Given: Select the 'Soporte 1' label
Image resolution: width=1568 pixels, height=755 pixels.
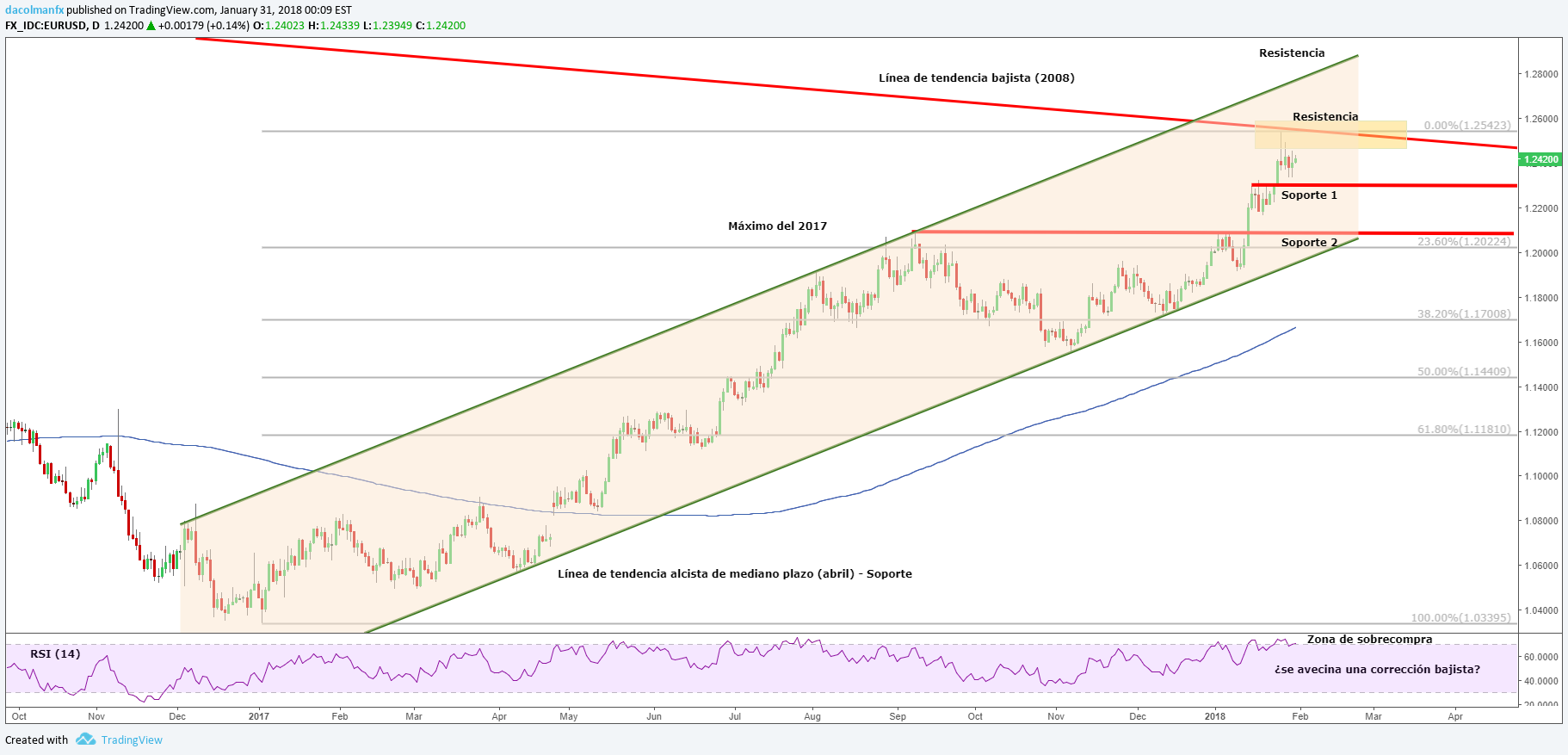Looking at the screenshot, I should tap(1309, 195).
